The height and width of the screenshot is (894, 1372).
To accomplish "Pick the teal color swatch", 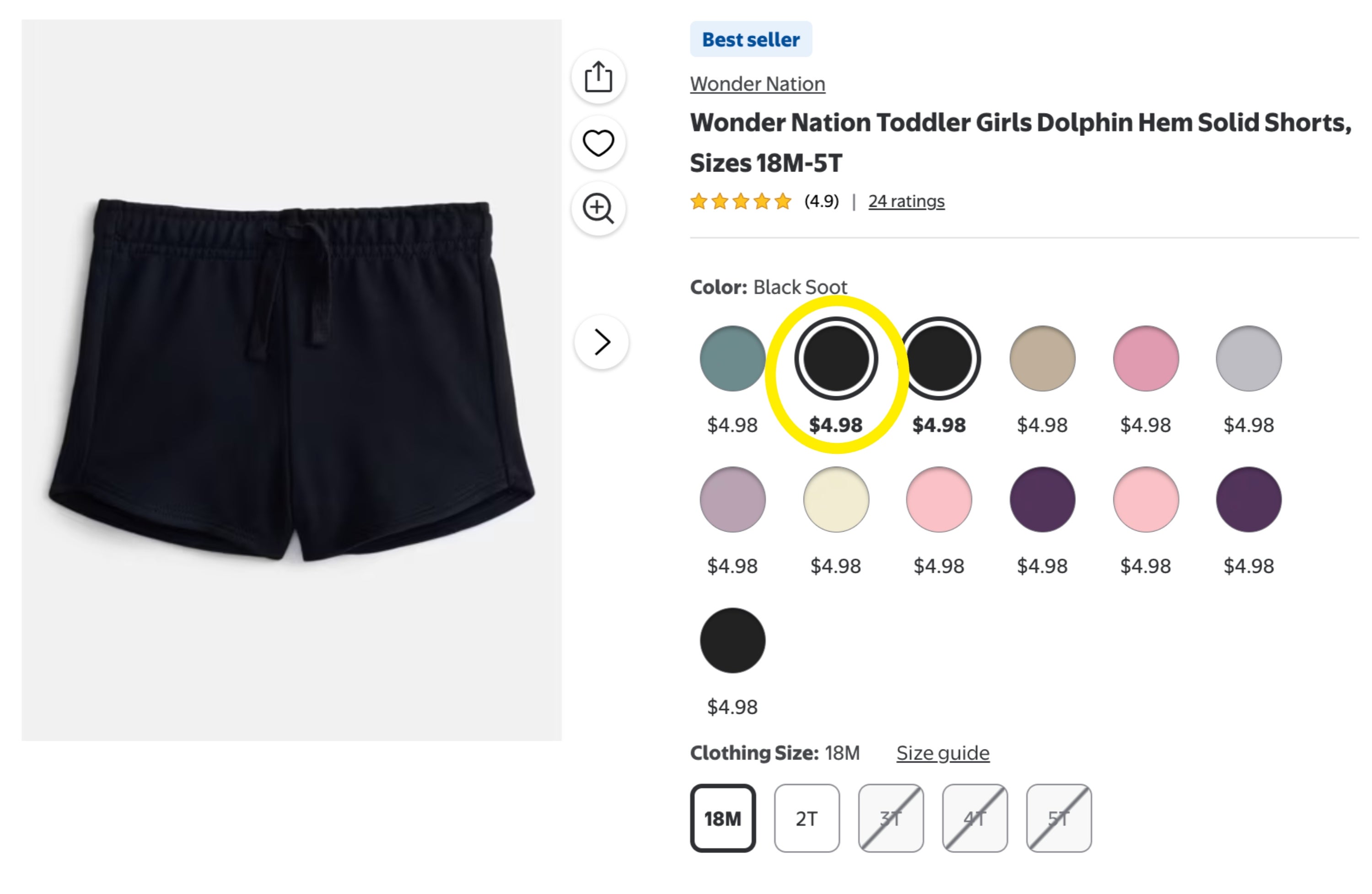I will pos(733,359).
